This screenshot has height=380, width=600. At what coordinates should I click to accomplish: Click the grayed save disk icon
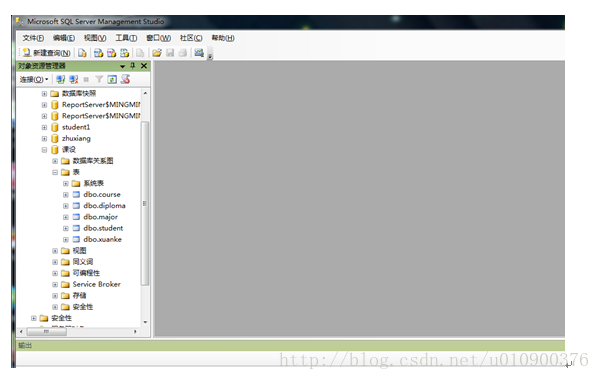(x=170, y=53)
